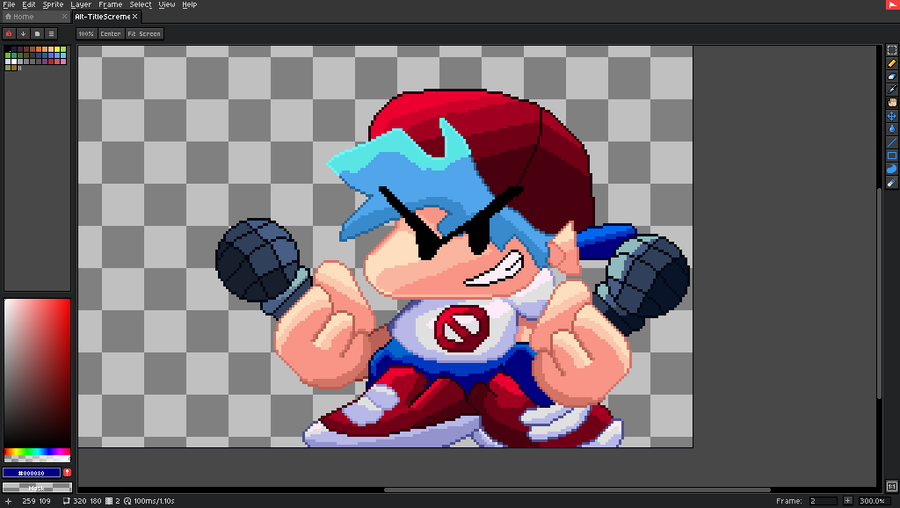Open the File menu
900x508 pixels.
point(9,5)
